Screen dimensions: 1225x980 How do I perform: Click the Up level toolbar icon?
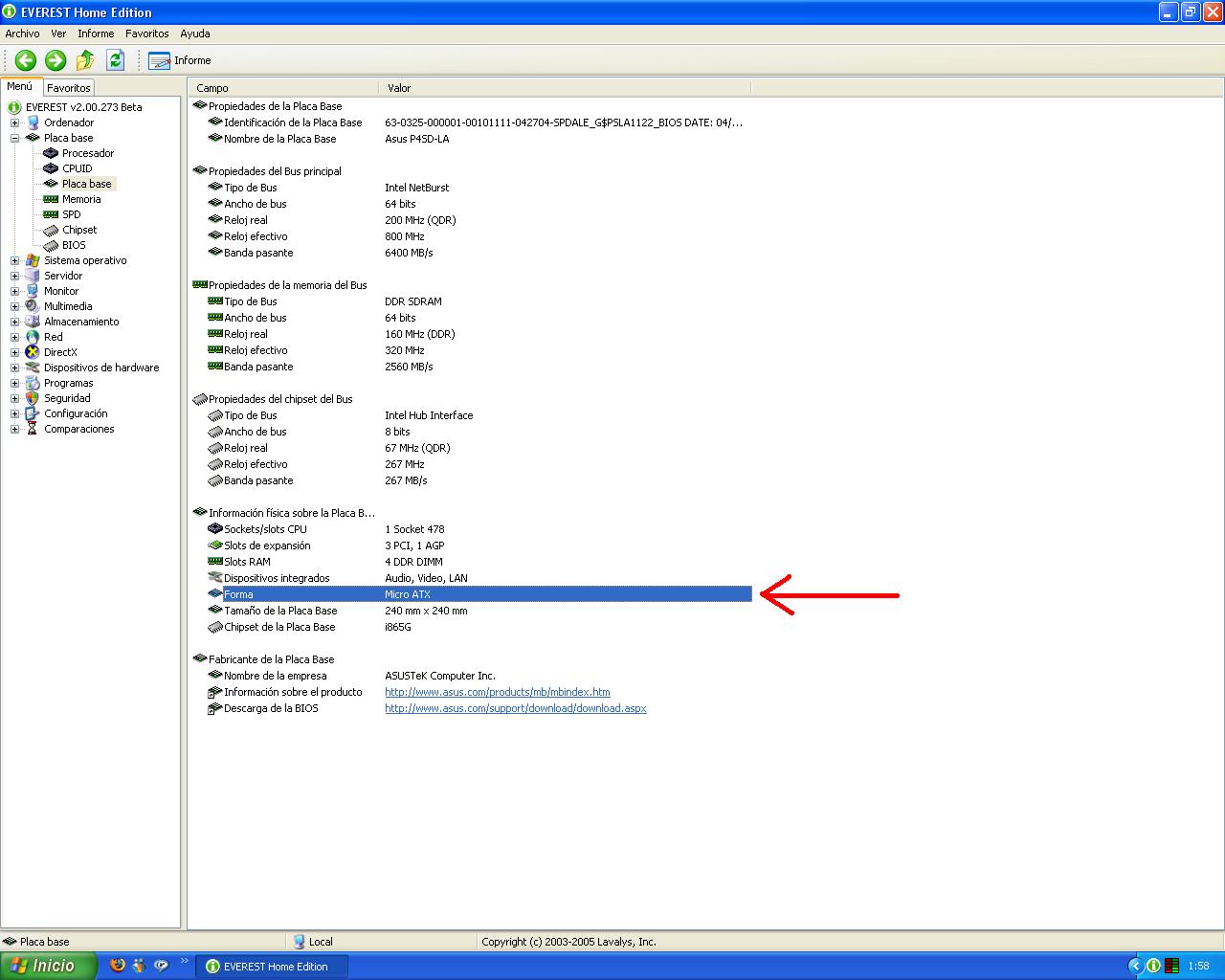[x=85, y=60]
